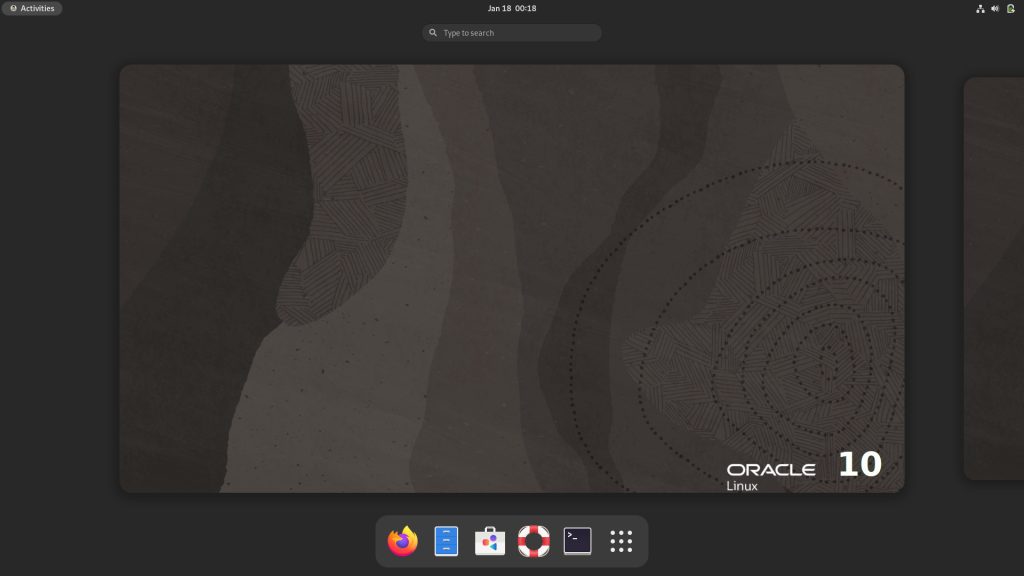Click the green updates icon in the tray
Image resolution: width=1024 pixels, height=576 pixels.
[x=1008, y=8]
